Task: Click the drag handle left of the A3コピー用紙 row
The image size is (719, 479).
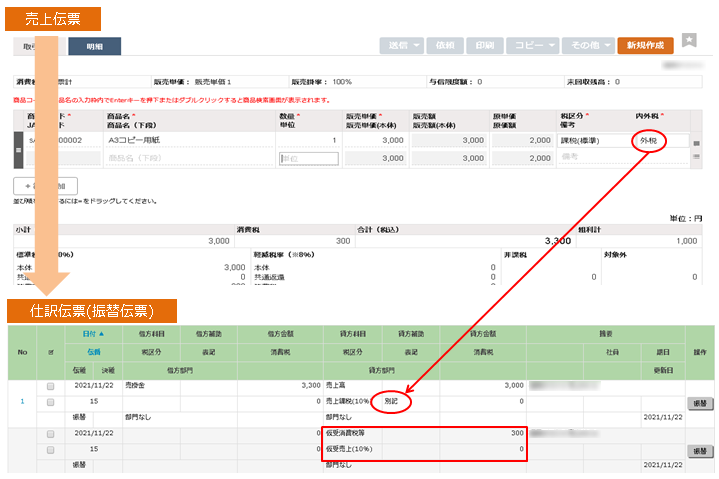Action: click(x=17, y=149)
